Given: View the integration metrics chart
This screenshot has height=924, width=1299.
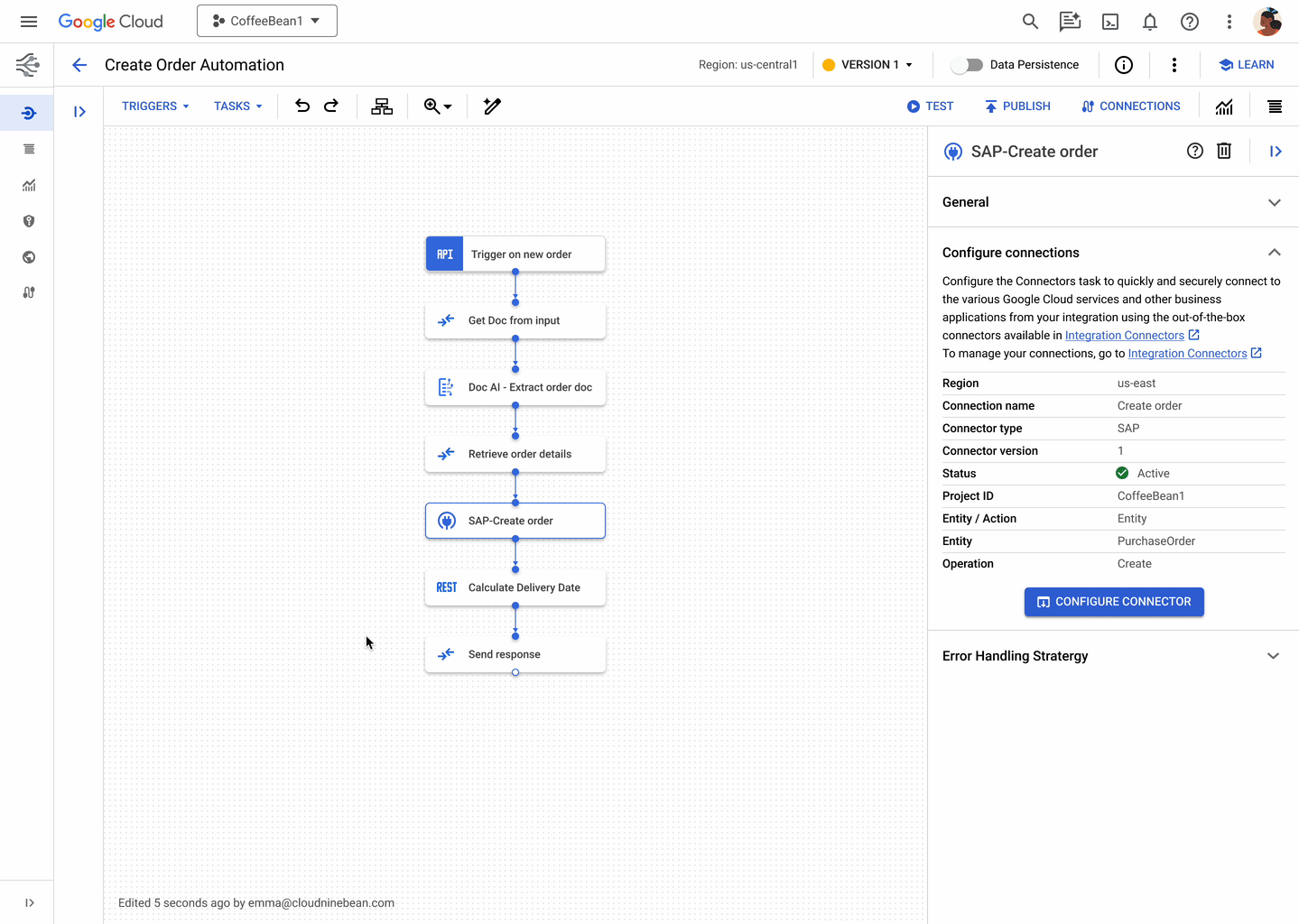Looking at the screenshot, I should pyautogui.click(x=1223, y=106).
